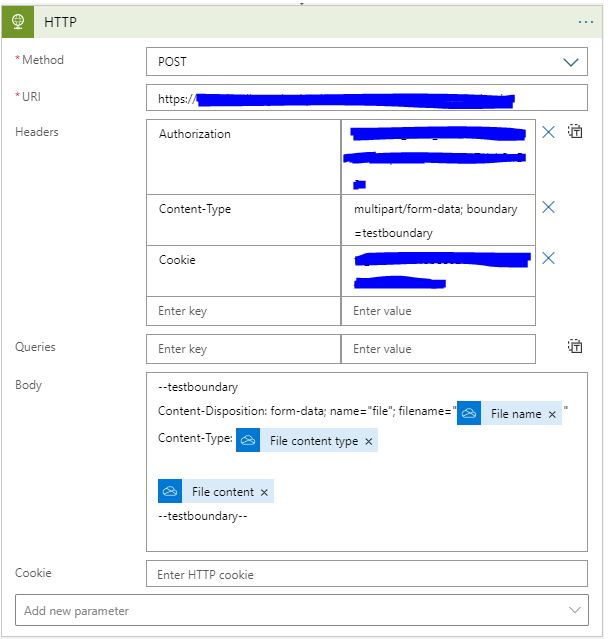
Task: Click the URI input field
Action: pos(366,98)
